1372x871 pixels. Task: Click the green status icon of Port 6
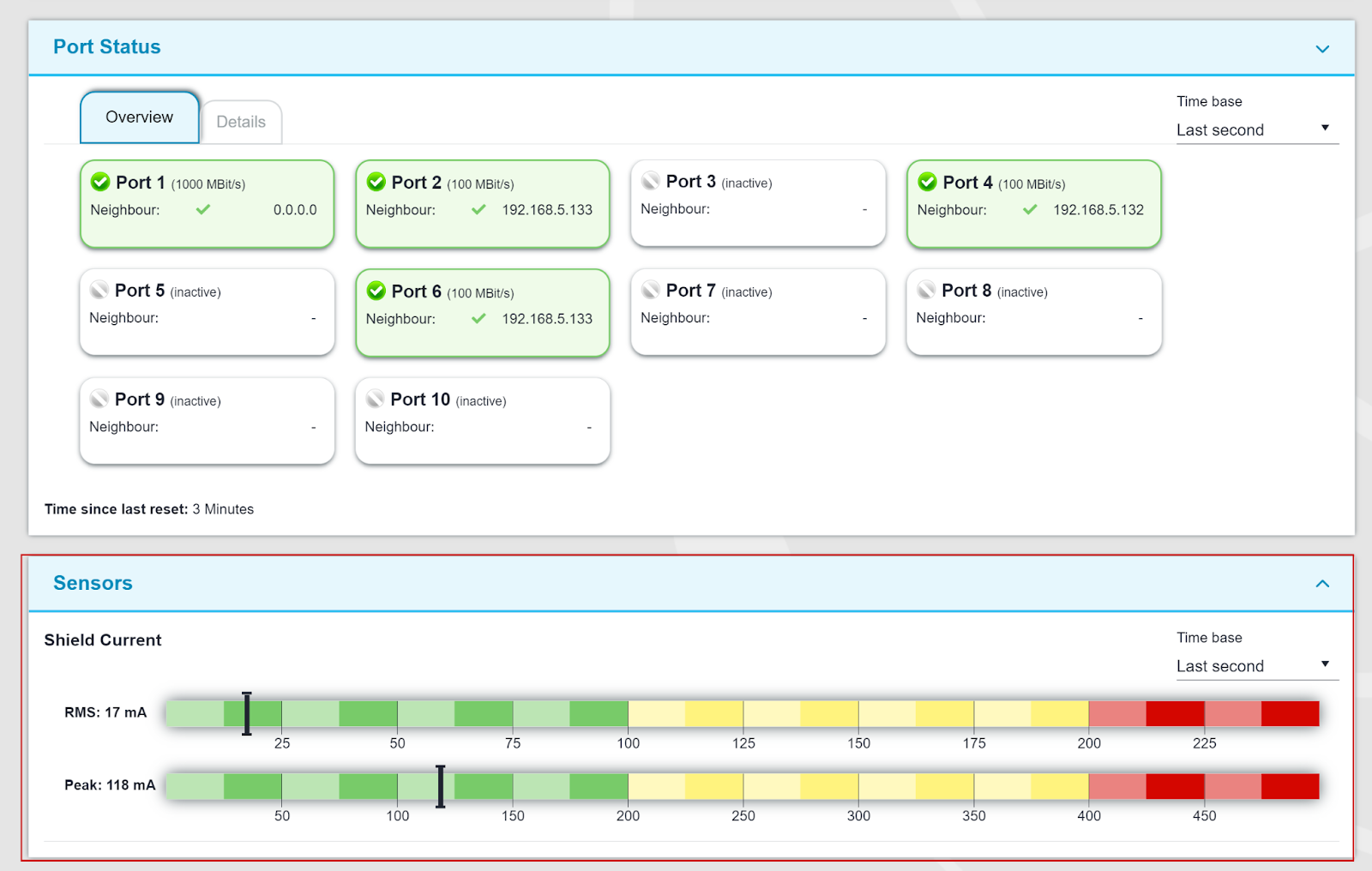pos(376,291)
